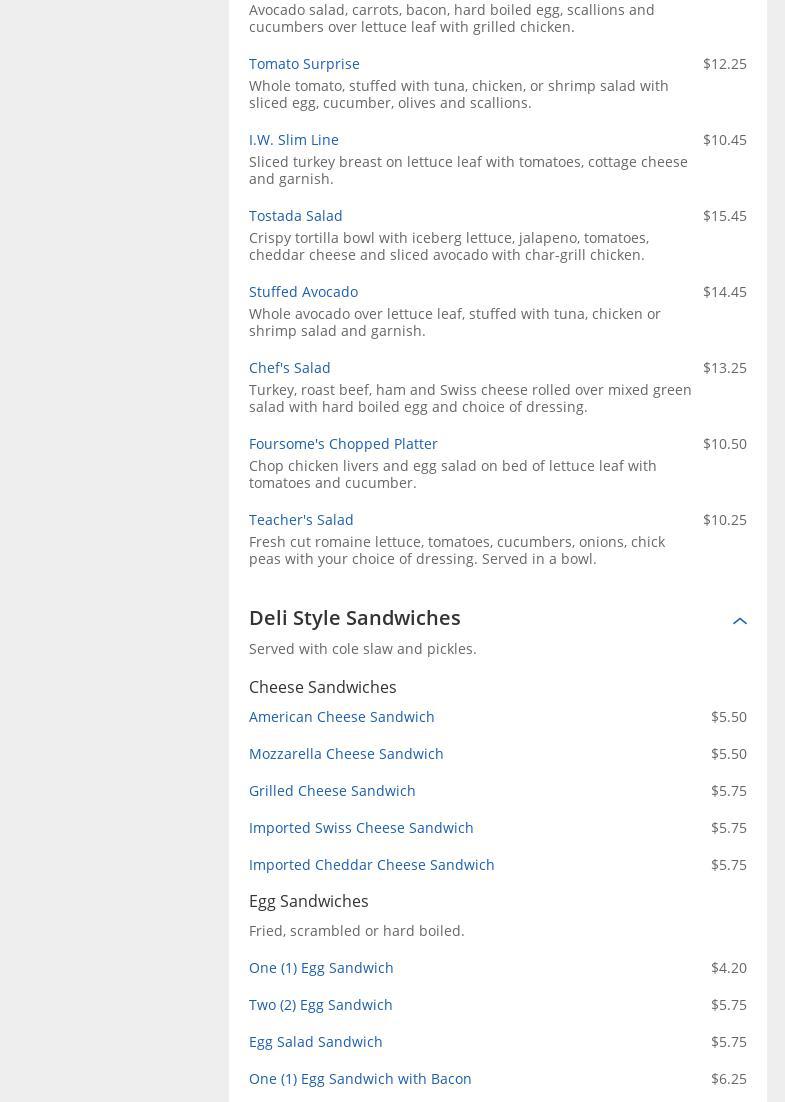Add American Cheese Sandwich

click(341, 717)
